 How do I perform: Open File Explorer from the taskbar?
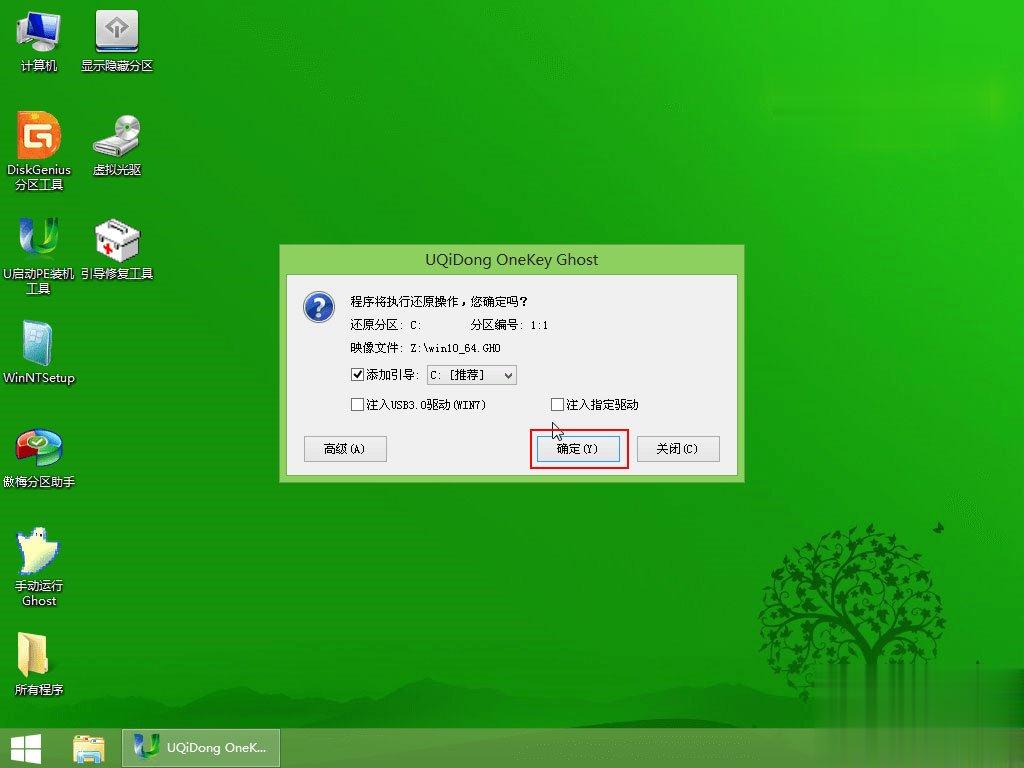tap(88, 747)
